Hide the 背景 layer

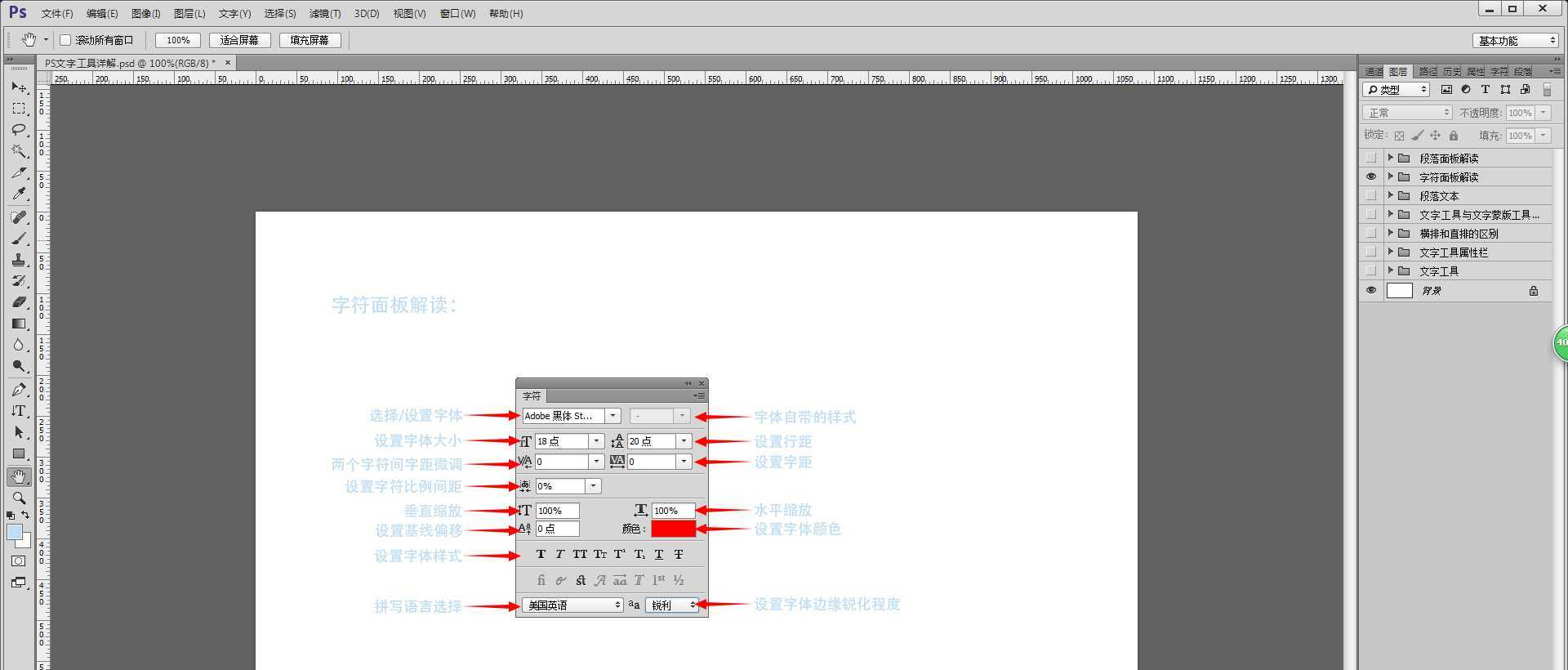pos(1371,291)
